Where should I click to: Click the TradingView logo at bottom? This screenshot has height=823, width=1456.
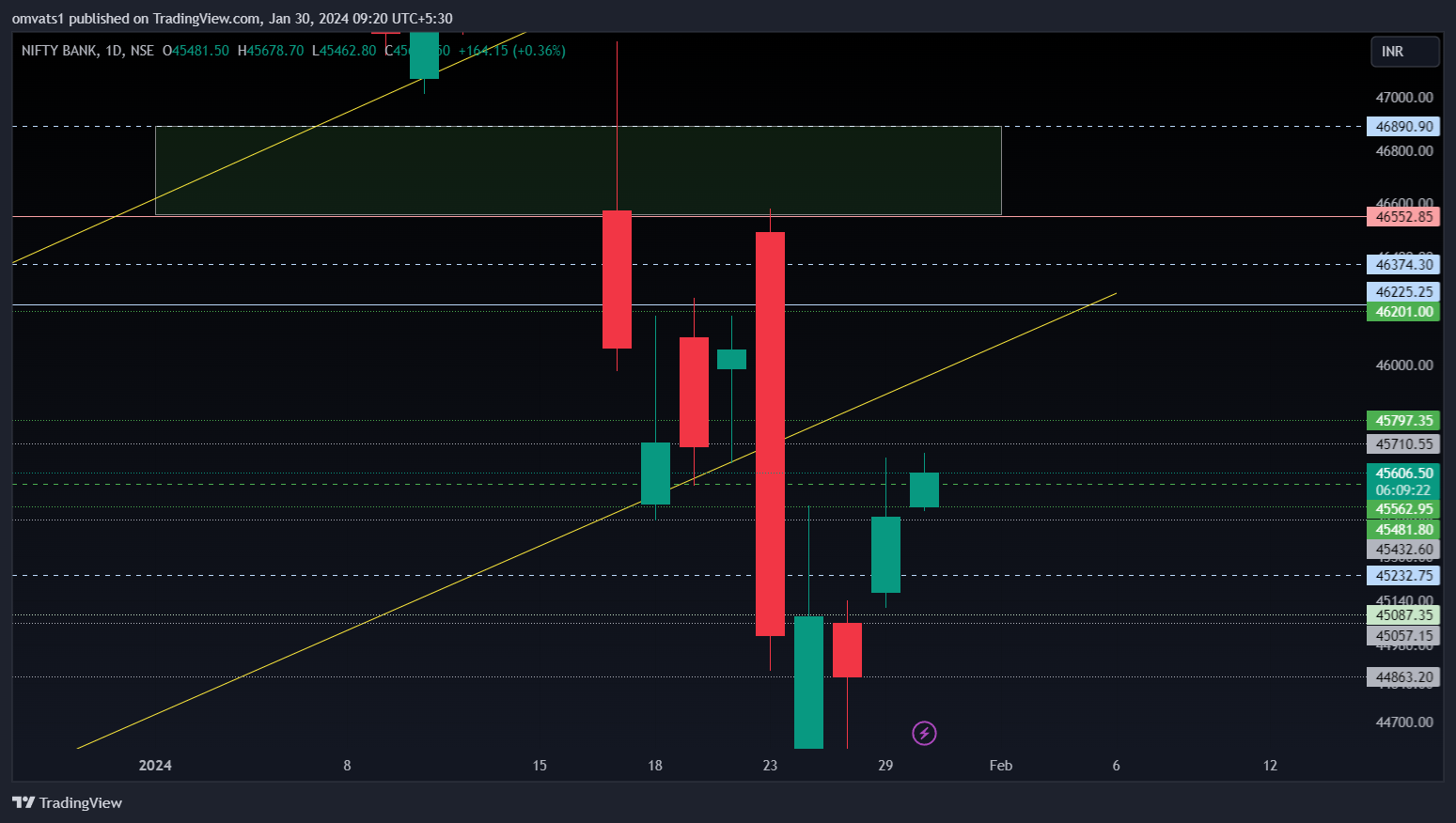[67, 802]
